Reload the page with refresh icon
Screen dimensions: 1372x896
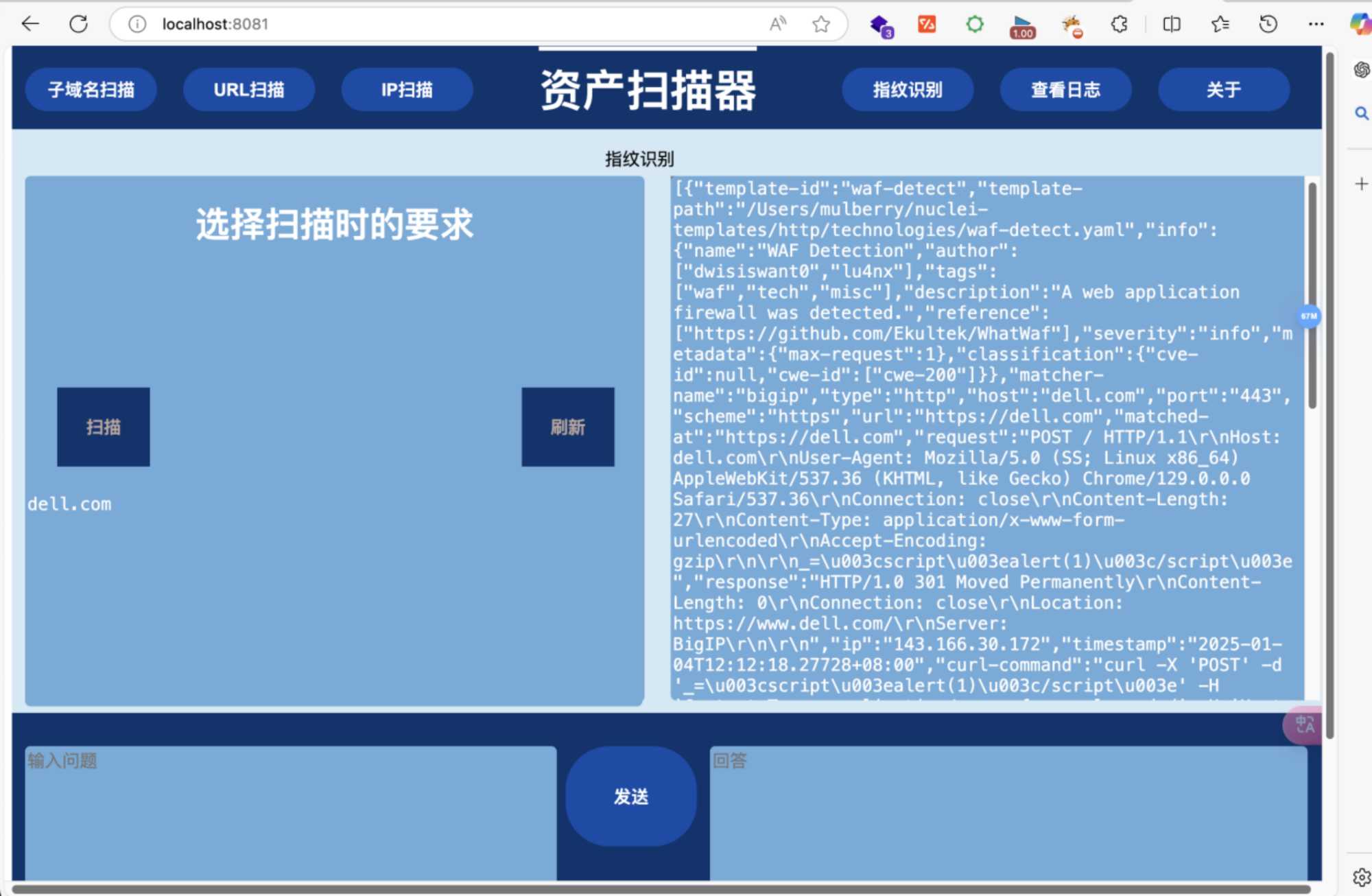pos(79,24)
